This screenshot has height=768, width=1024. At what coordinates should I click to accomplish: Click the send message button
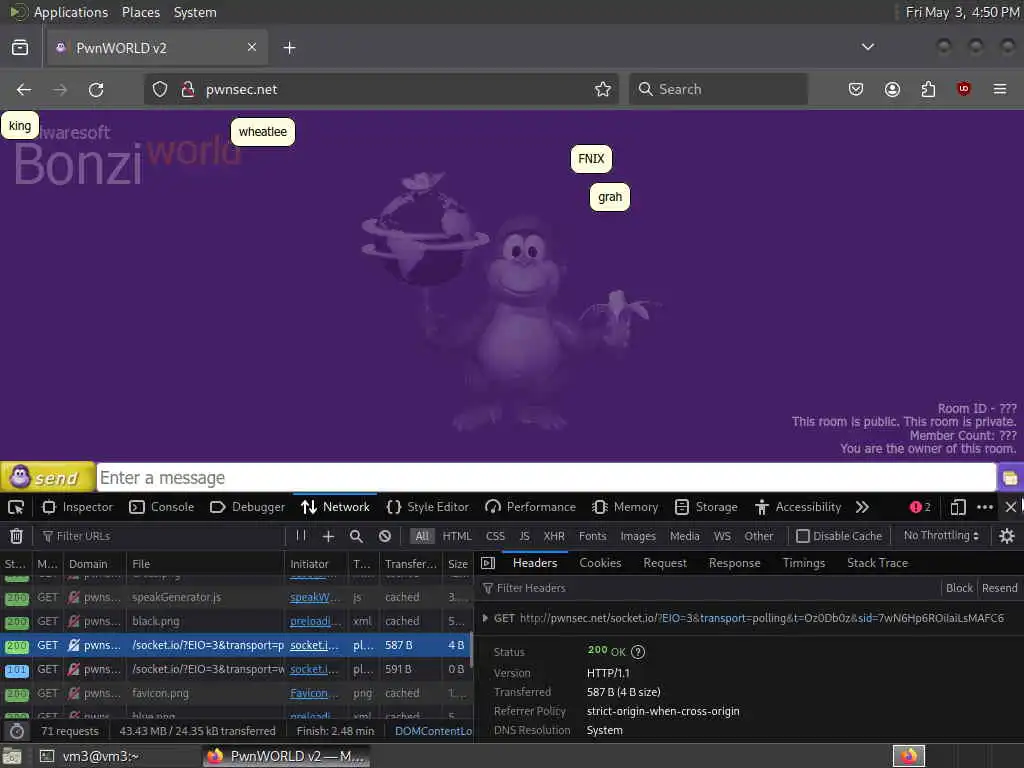[47, 477]
